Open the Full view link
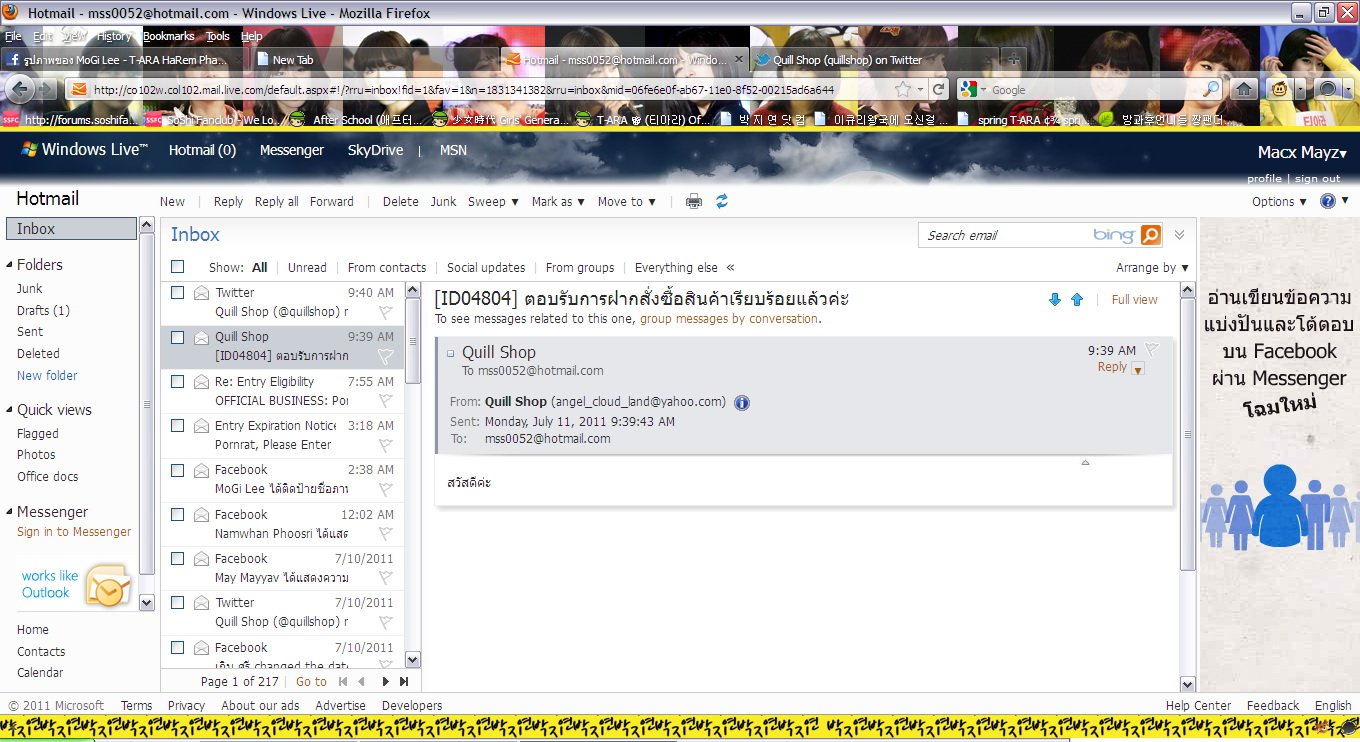 tap(1135, 299)
